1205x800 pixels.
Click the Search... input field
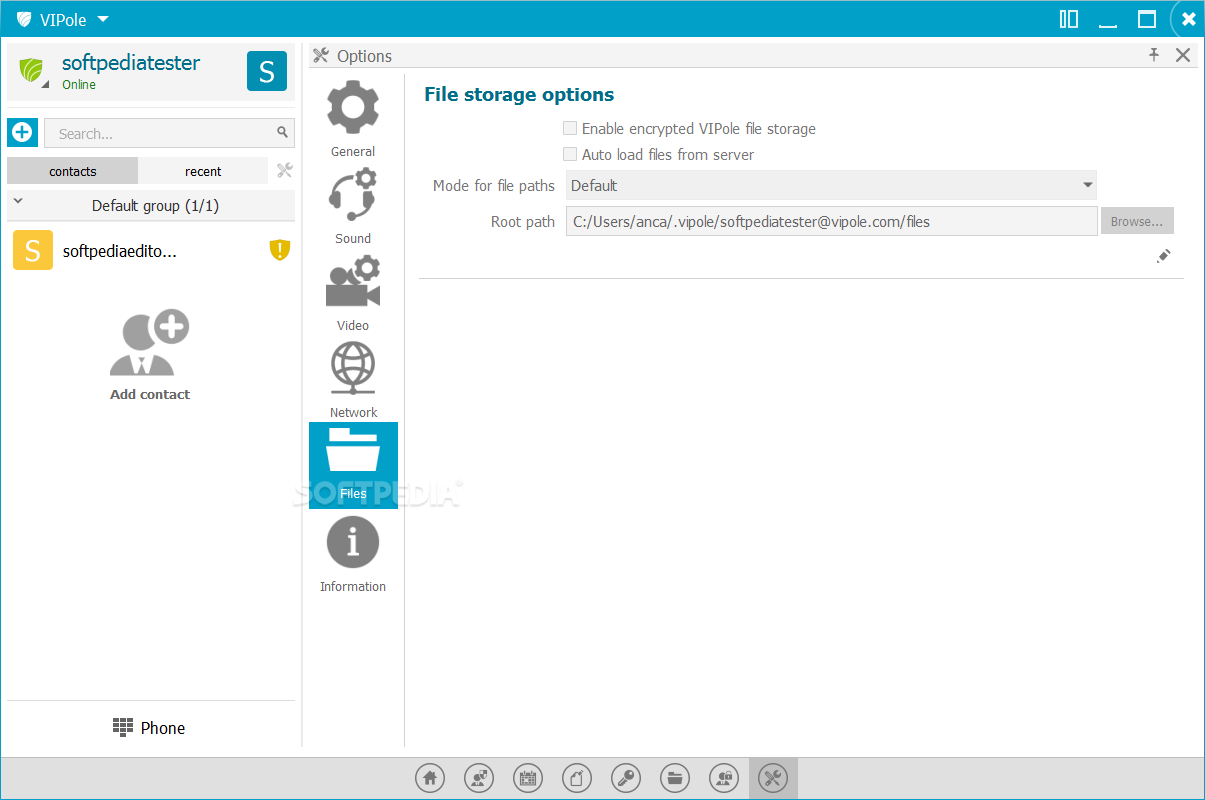coord(169,133)
